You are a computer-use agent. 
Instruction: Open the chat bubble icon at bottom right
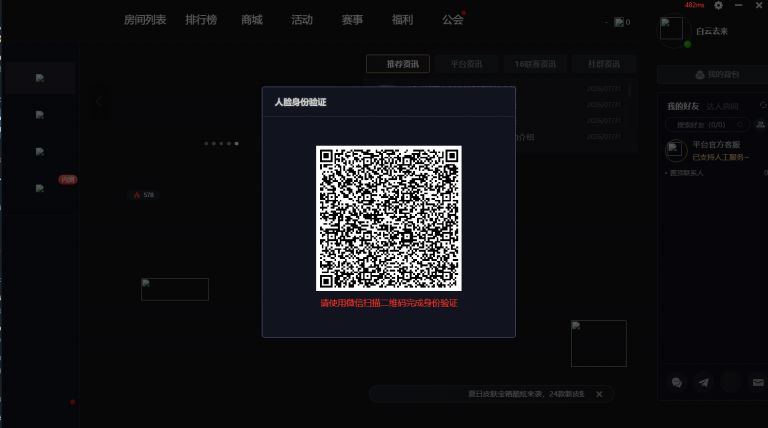click(x=677, y=382)
